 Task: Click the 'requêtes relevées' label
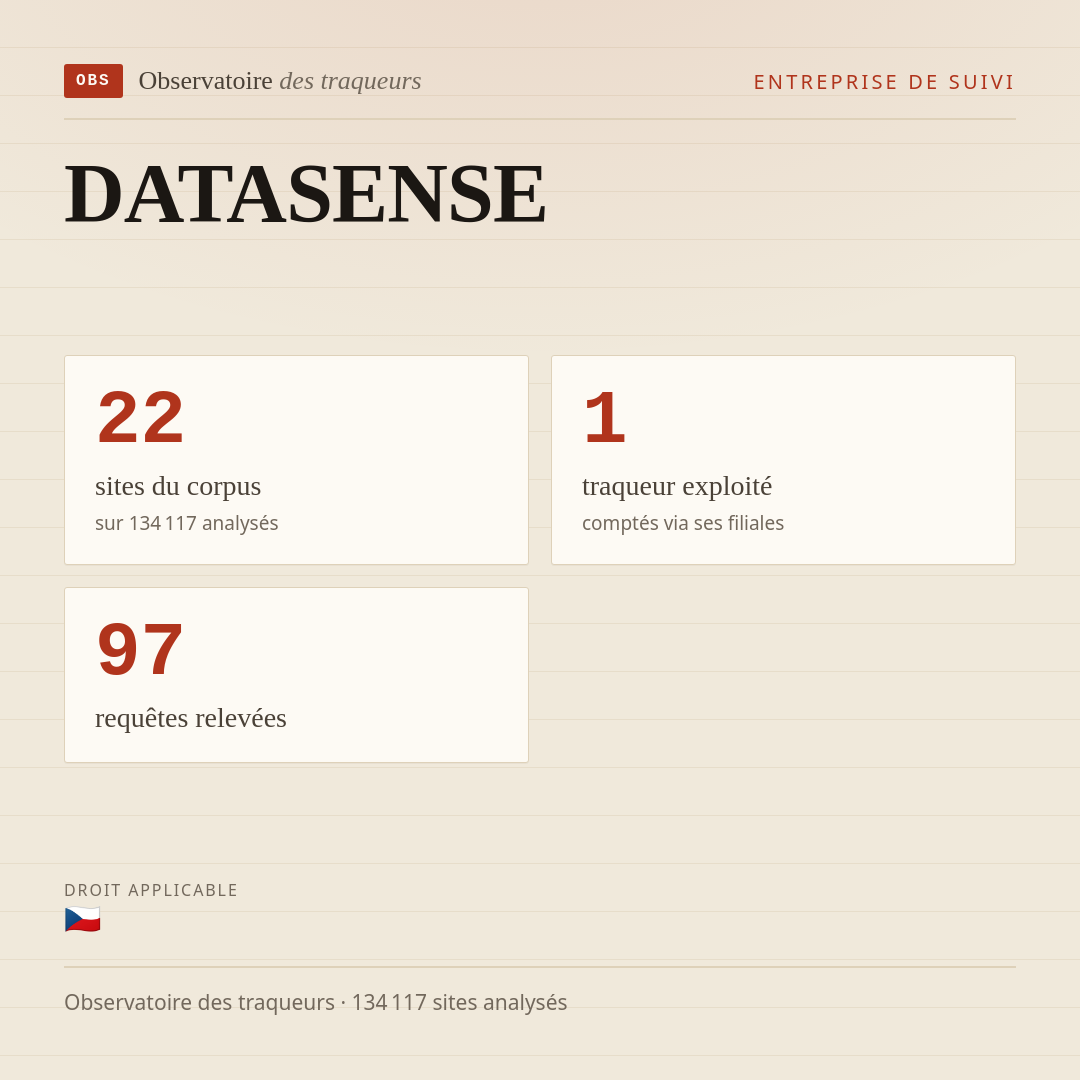point(191,718)
